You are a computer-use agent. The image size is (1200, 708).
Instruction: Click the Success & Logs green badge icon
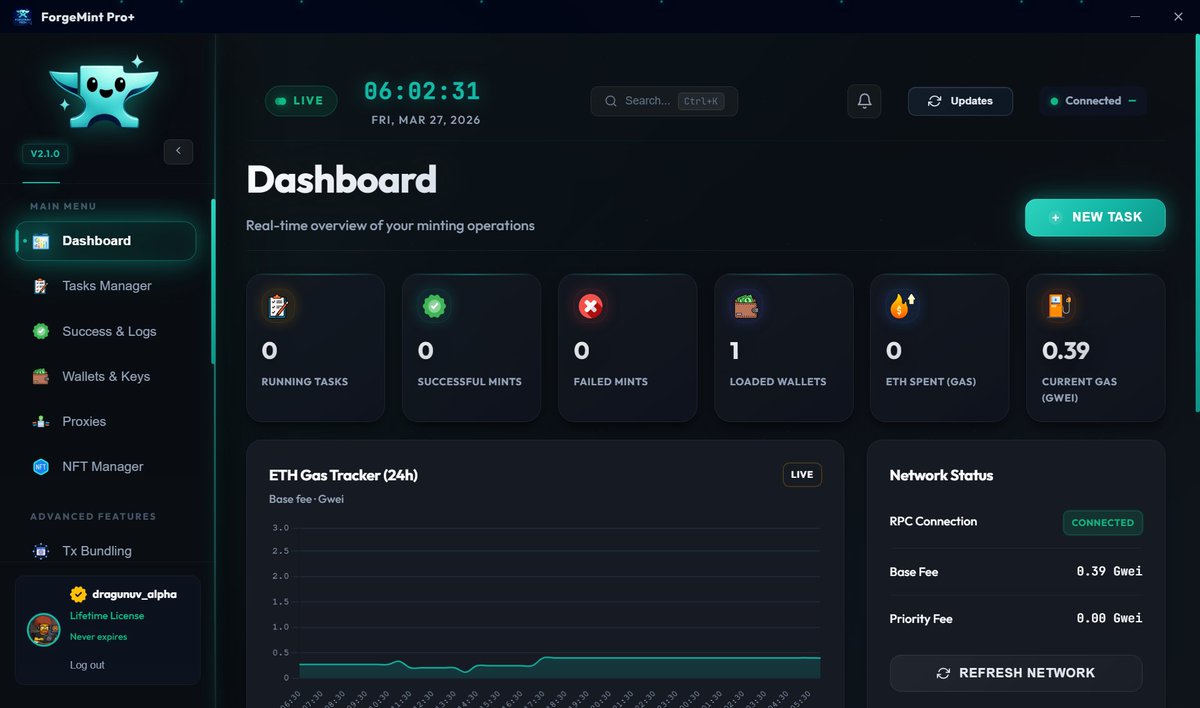tap(41, 331)
